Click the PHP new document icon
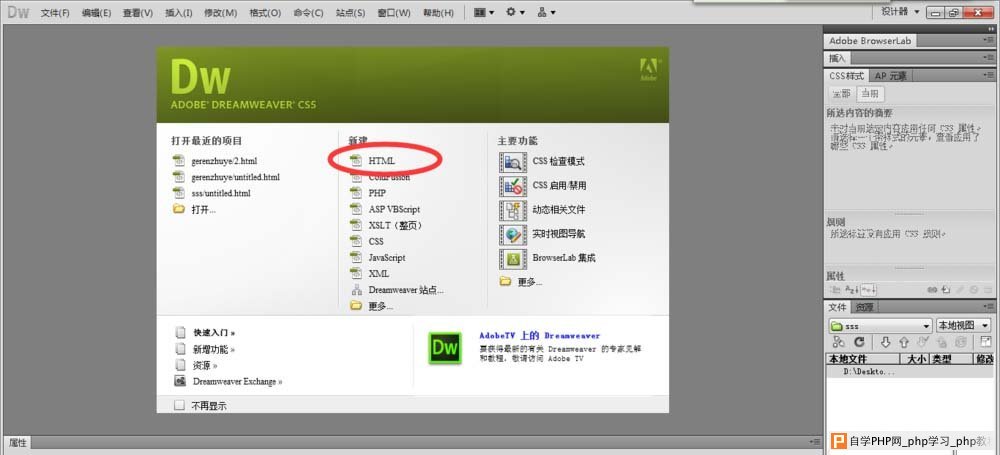The width and height of the screenshot is (1000, 455). click(x=356, y=193)
